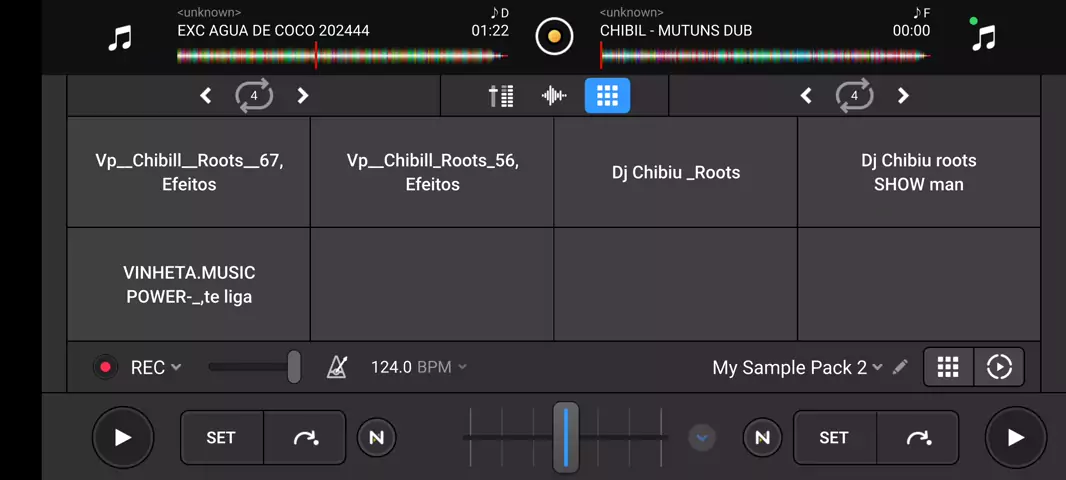The height and width of the screenshot is (480, 1066).
Task: Open the right deck music library
Action: click(x=984, y=38)
